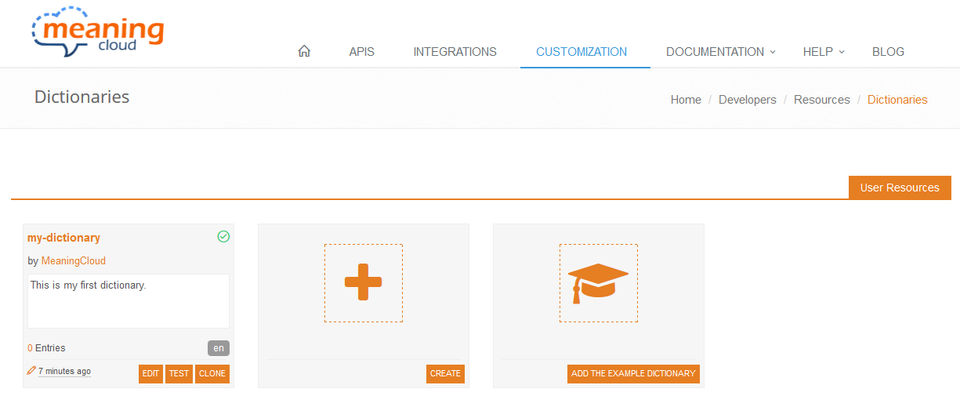Open the MeaningCloud author link
The image size is (960, 397).
(73, 260)
